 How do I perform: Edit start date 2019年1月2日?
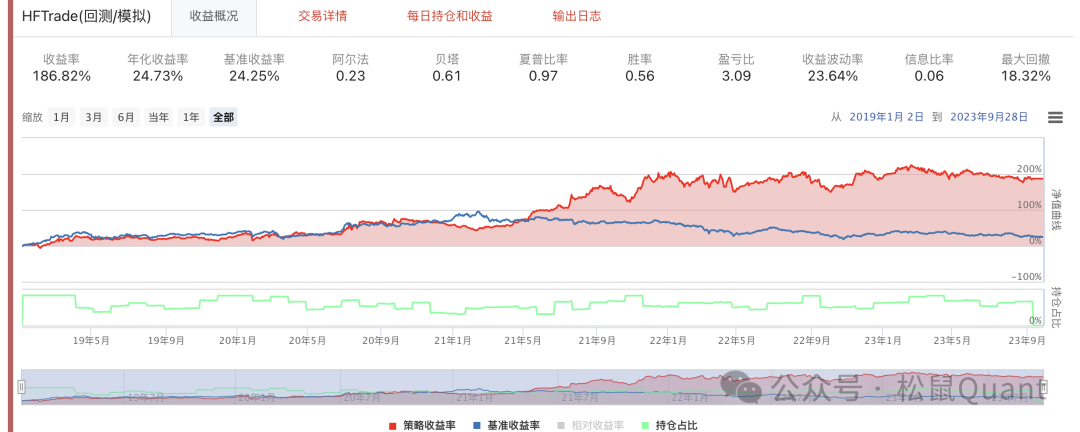[886, 117]
